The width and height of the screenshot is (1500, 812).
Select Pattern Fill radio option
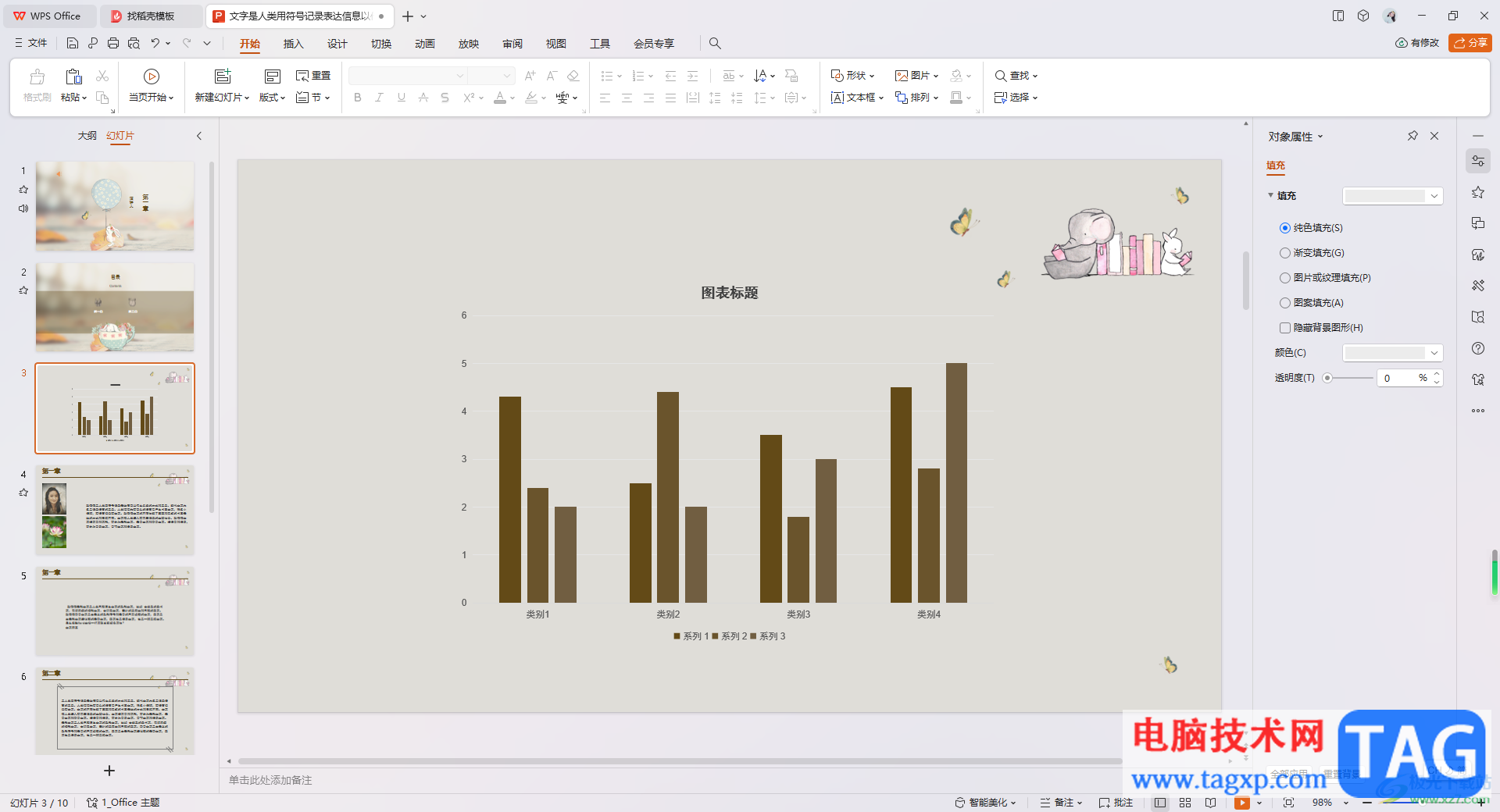1284,303
